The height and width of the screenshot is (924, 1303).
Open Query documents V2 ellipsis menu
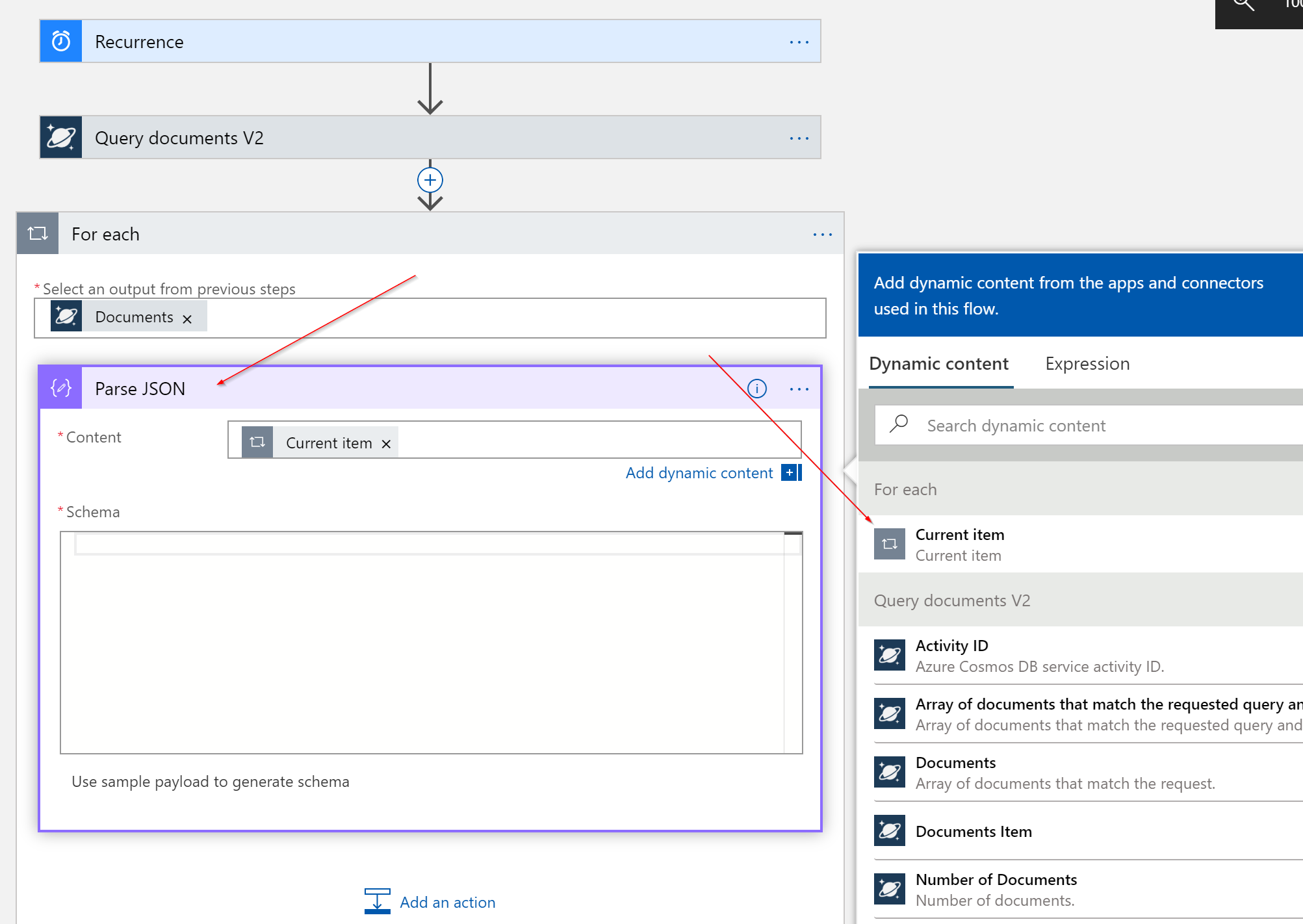tap(799, 138)
